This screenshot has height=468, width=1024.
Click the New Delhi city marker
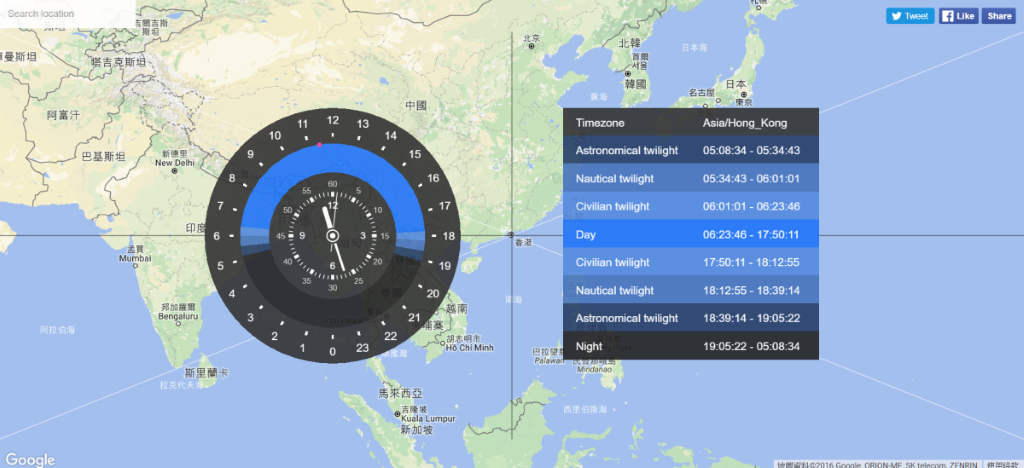tap(175, 171)
